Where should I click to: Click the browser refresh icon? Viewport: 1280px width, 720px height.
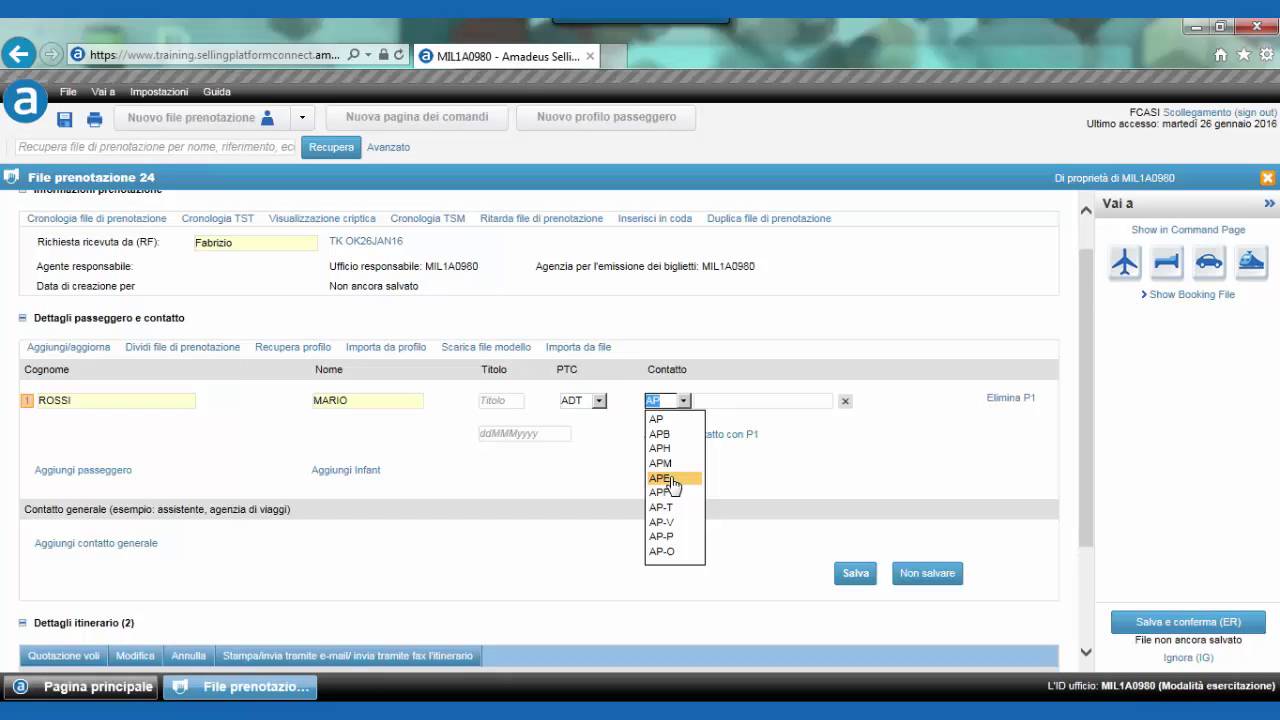tap(399, 55)
